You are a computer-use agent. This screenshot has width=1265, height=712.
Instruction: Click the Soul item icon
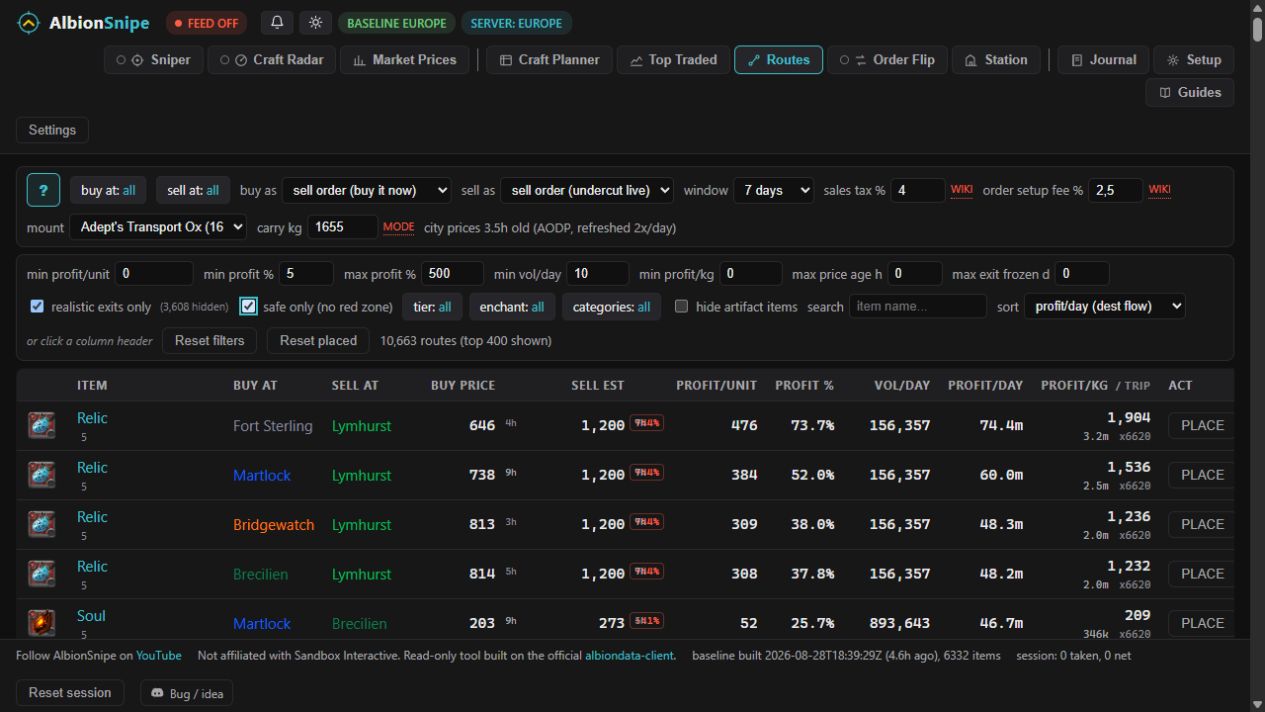point(41,623)
